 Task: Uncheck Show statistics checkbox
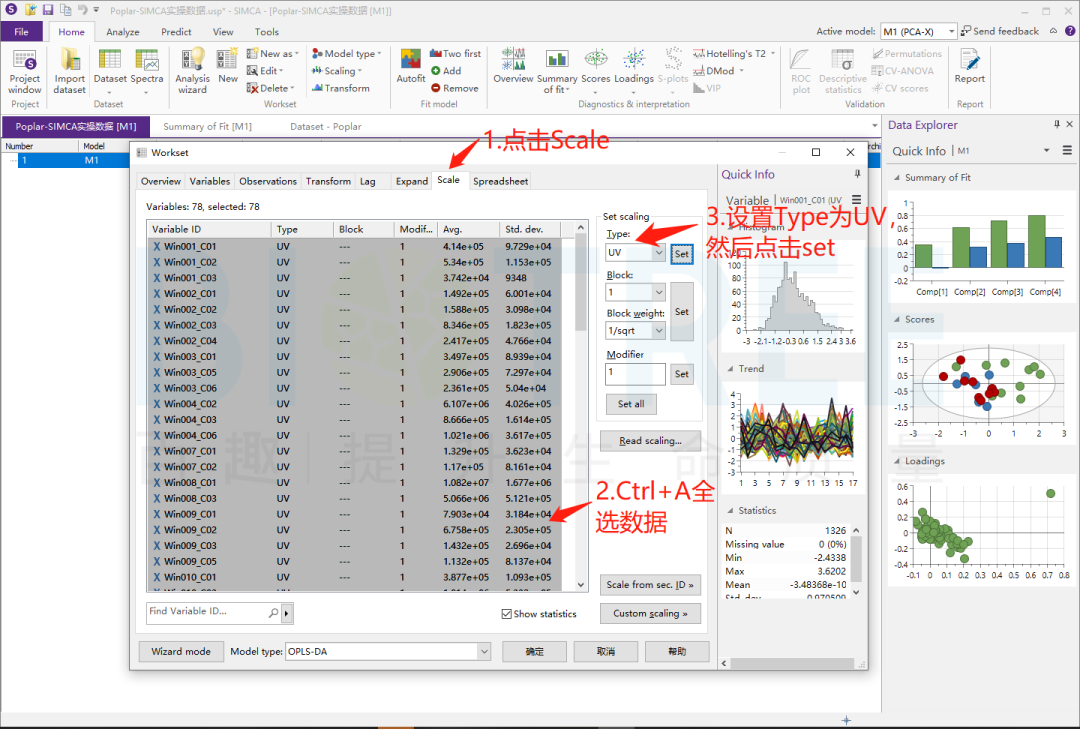[x=507, y=614]
